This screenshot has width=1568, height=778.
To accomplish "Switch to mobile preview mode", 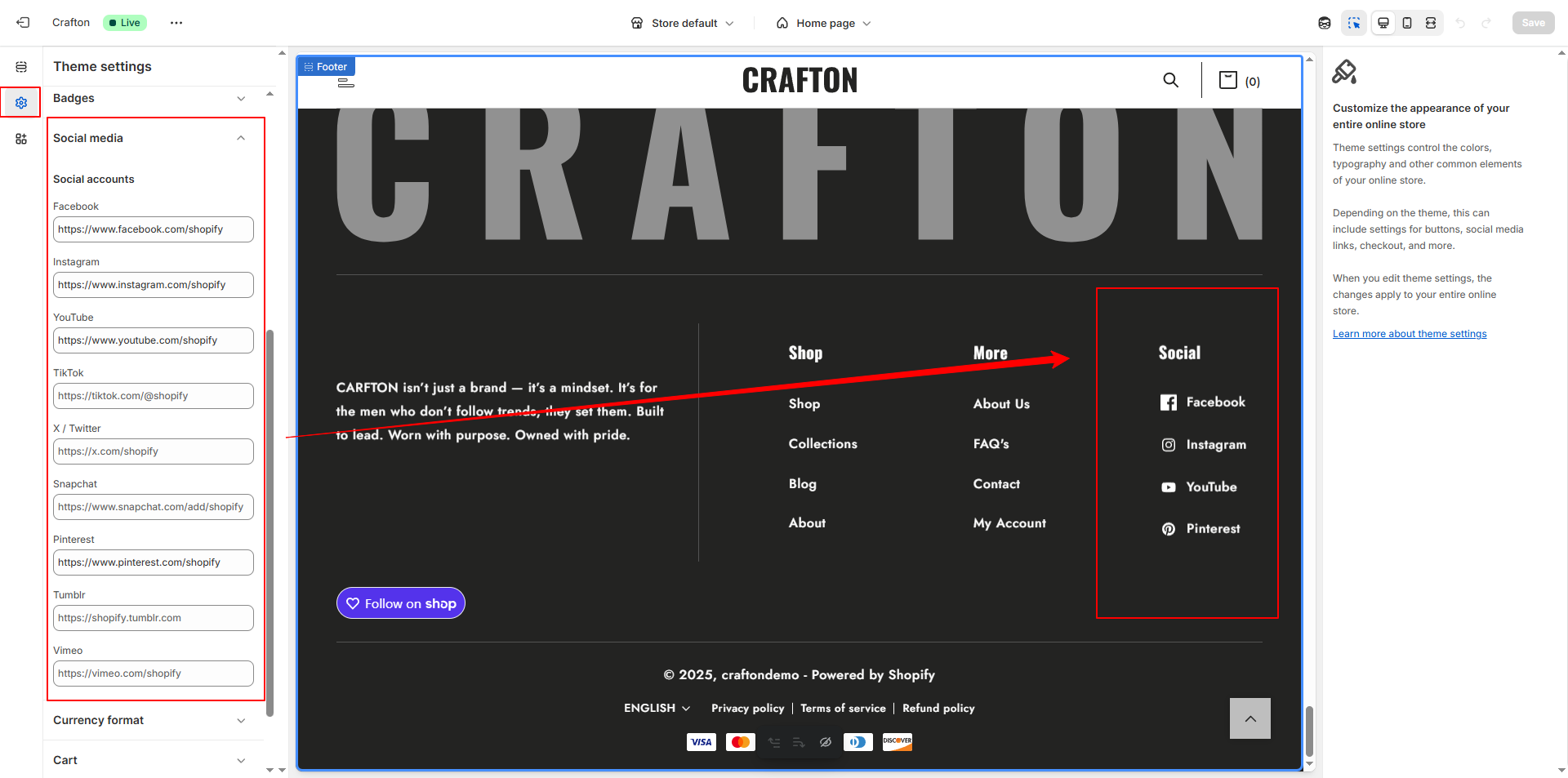I will [x=1406, y=23].
